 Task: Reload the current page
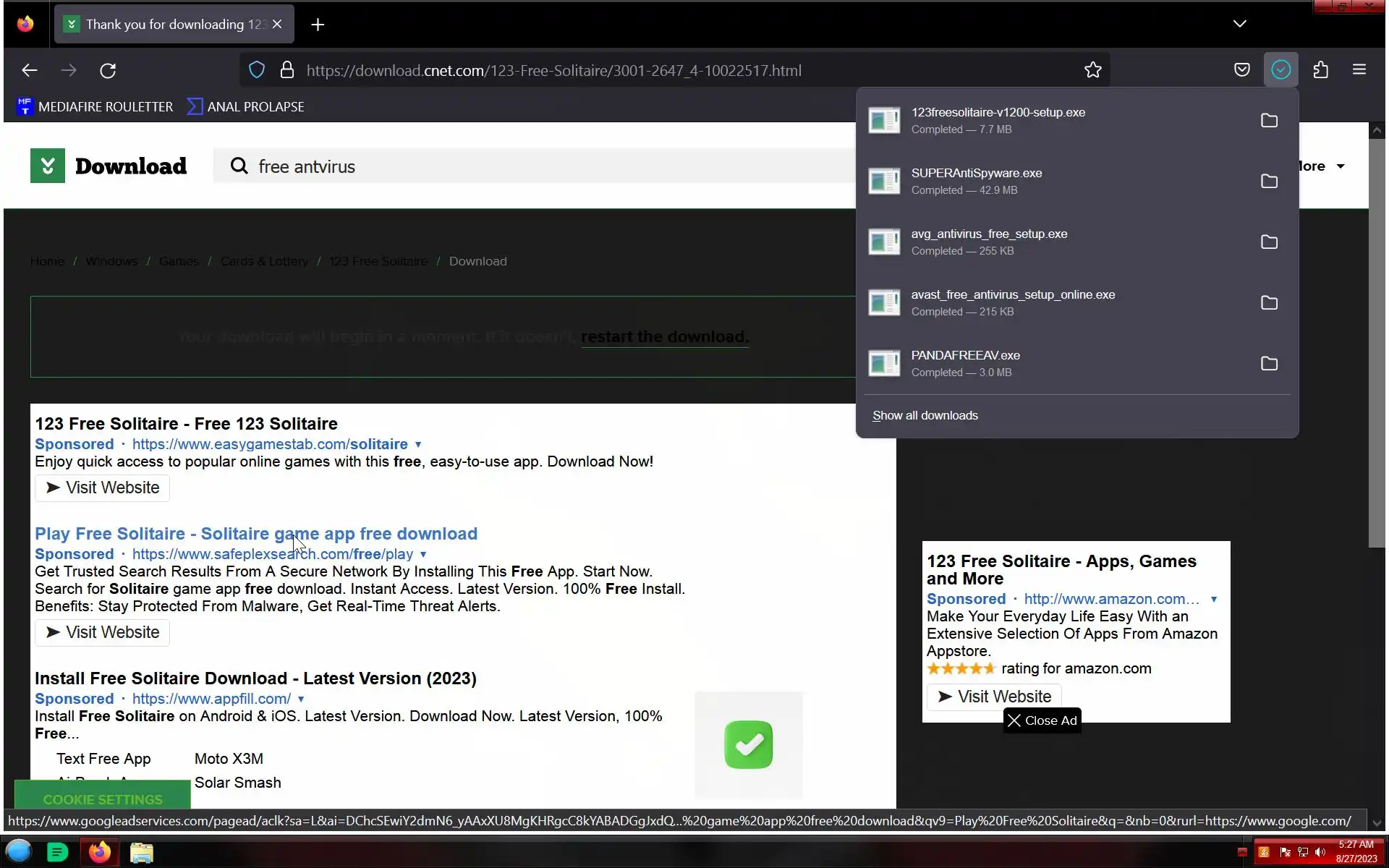[x=108, y=70]
